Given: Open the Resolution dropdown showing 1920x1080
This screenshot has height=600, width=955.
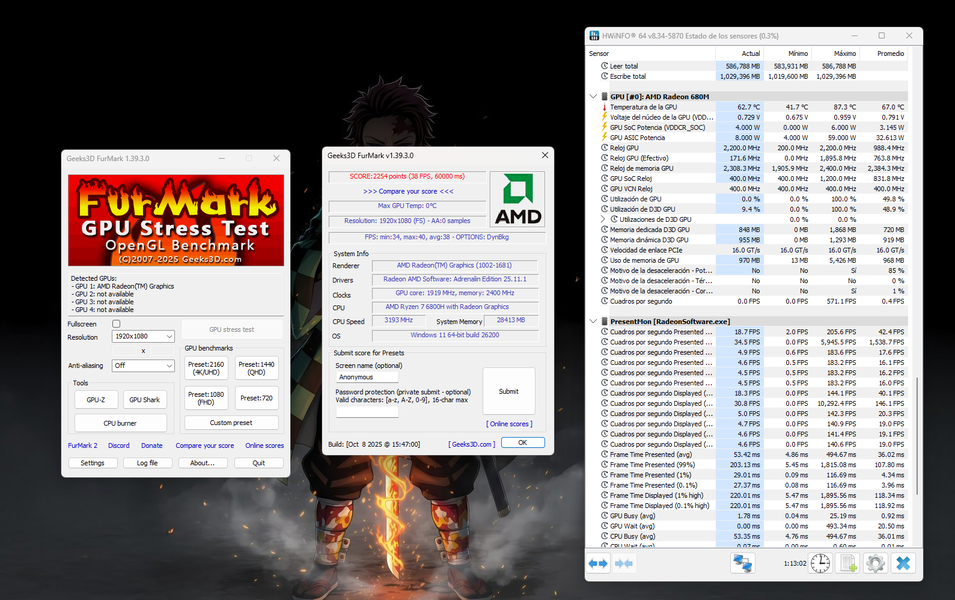Looking at the screenshot, I should [143, 337].
